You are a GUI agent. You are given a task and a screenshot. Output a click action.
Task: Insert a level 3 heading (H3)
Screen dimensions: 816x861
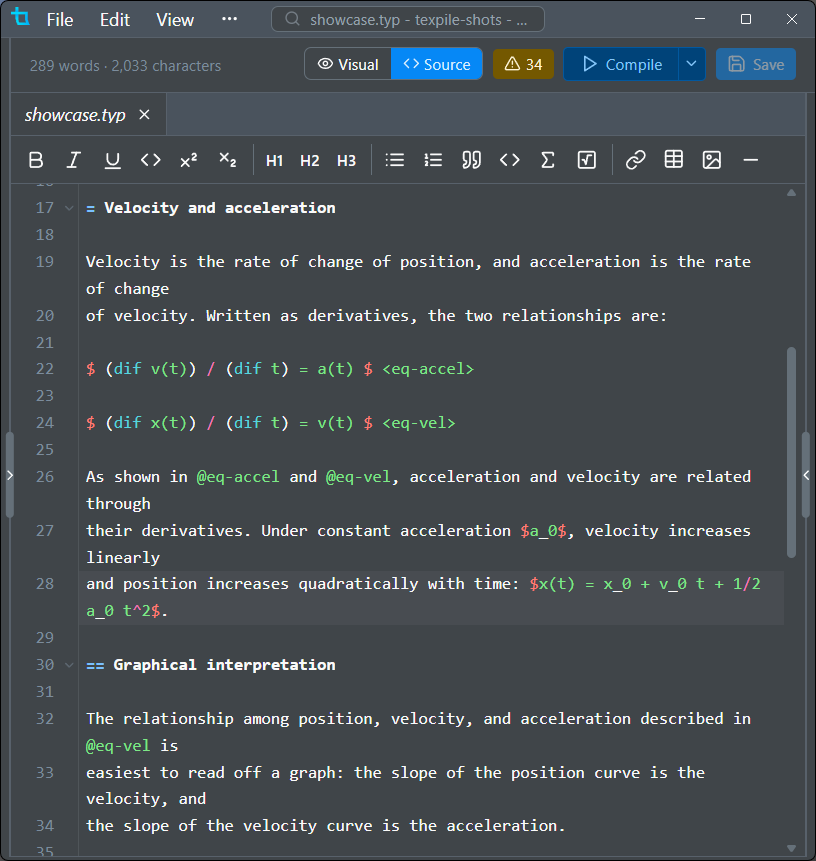(x=346, y=160)
